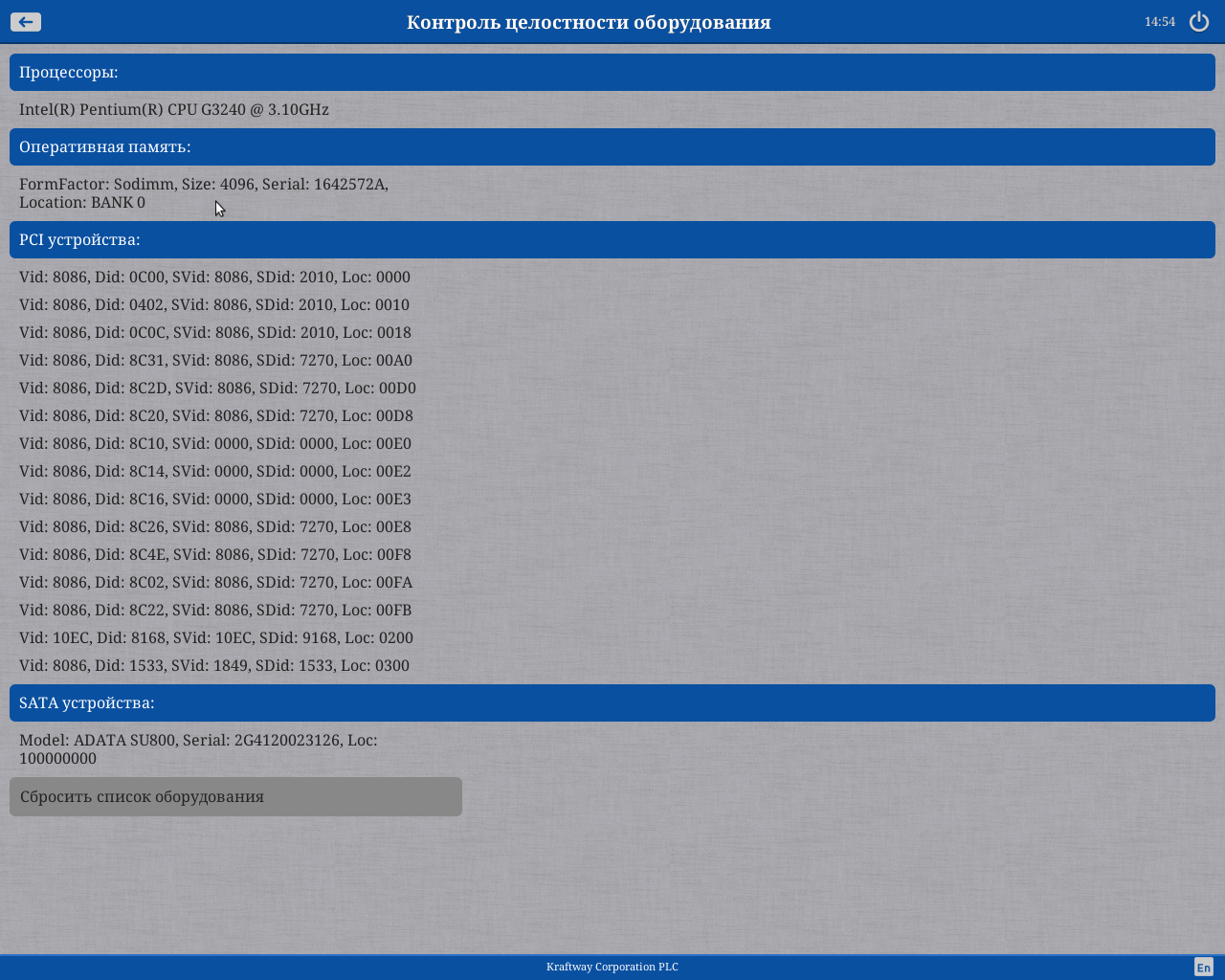The image size is (1225, 980).
Task: Select PCI device with Did 0402
Action: 214,304
